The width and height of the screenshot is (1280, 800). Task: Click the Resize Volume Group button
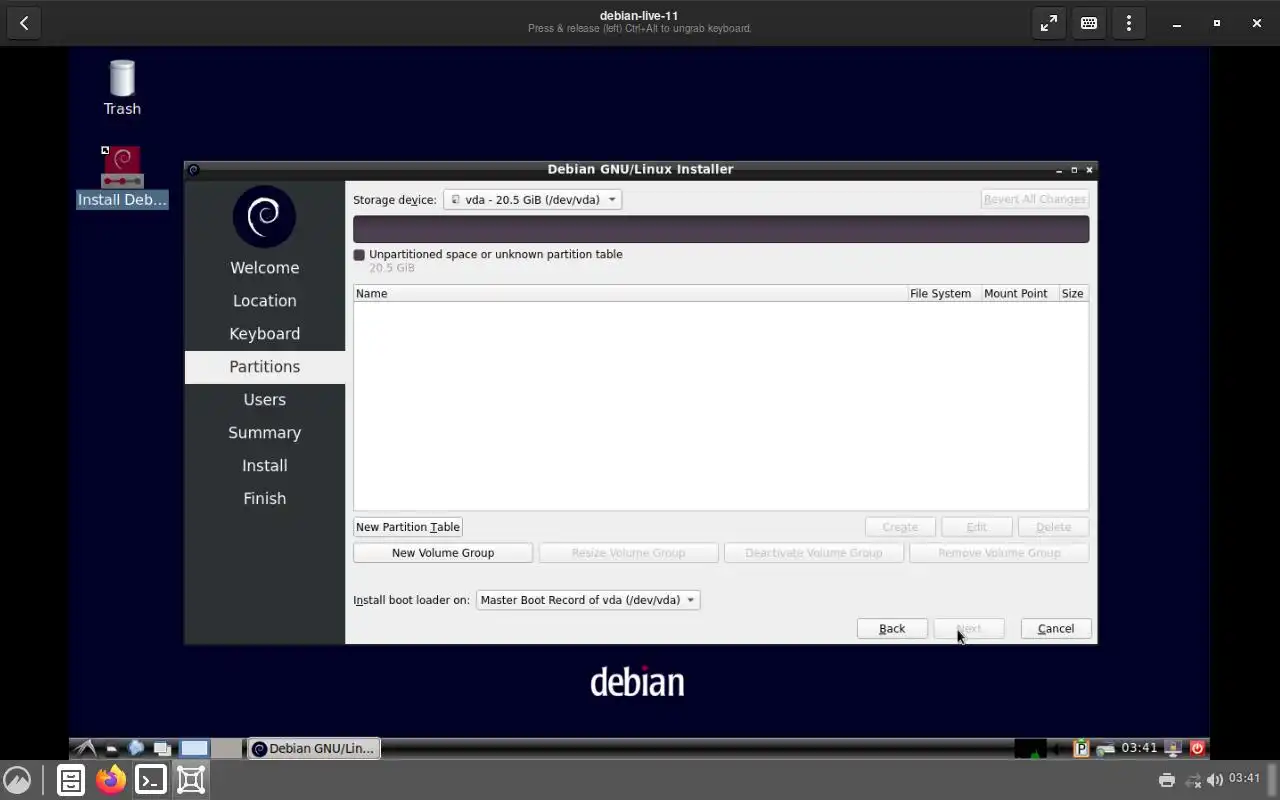tap(628, 552)
